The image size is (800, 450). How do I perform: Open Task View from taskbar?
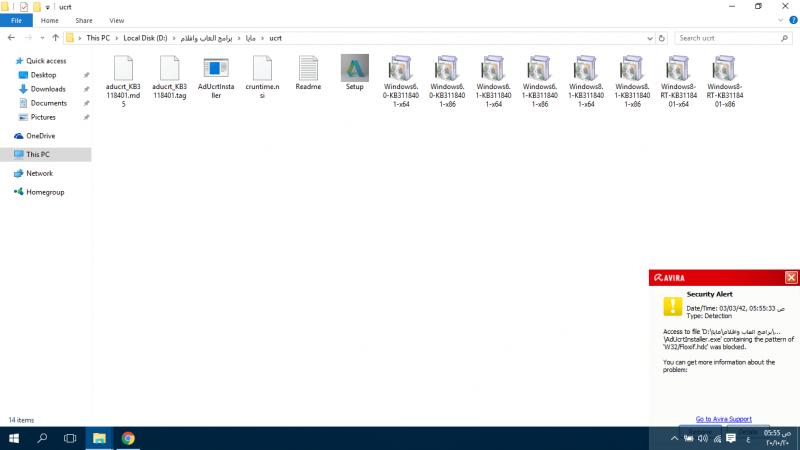tap(70, 438)
